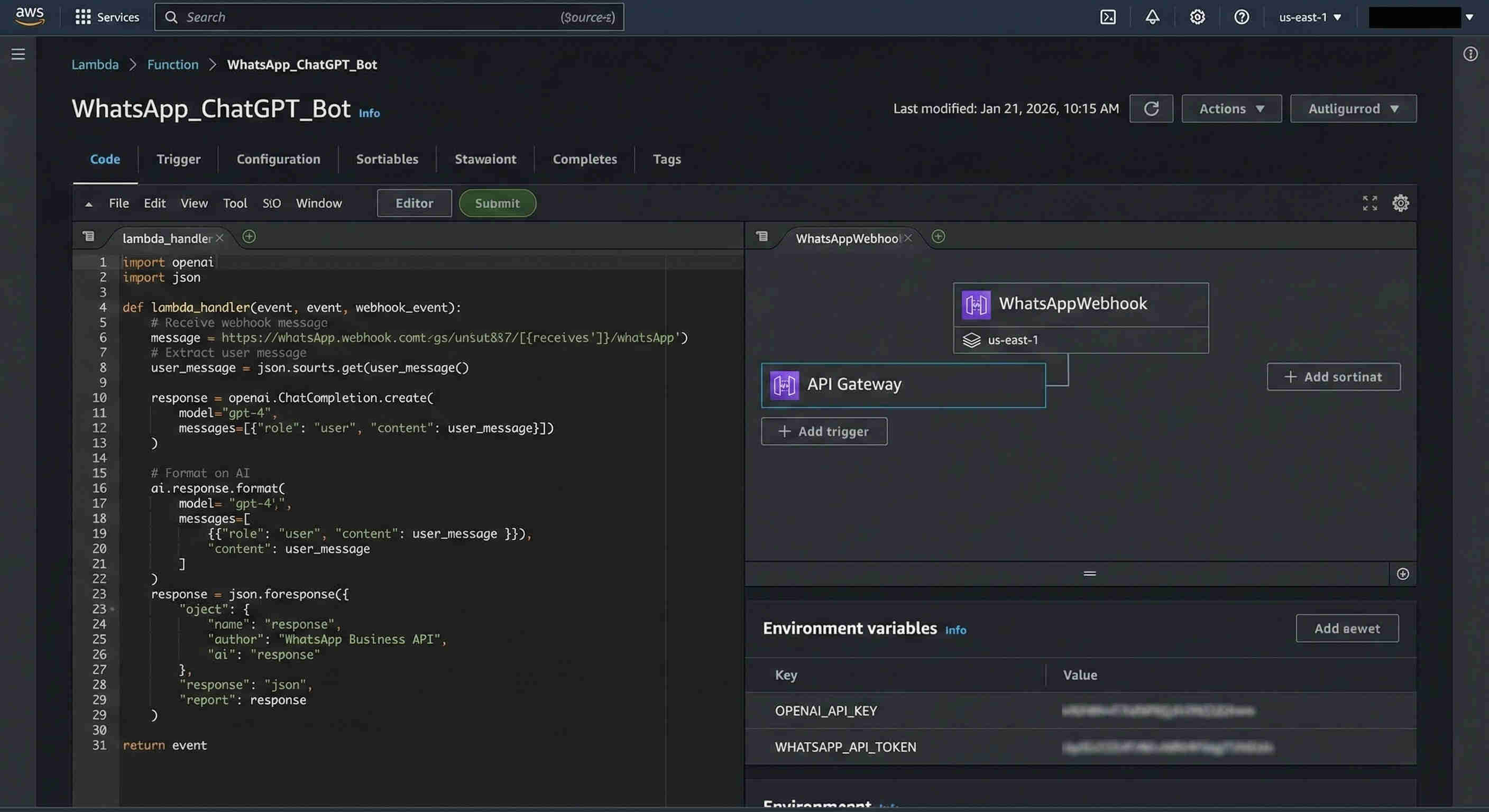
Task: Switch to the Code tab
Action: tap(105, 159)
